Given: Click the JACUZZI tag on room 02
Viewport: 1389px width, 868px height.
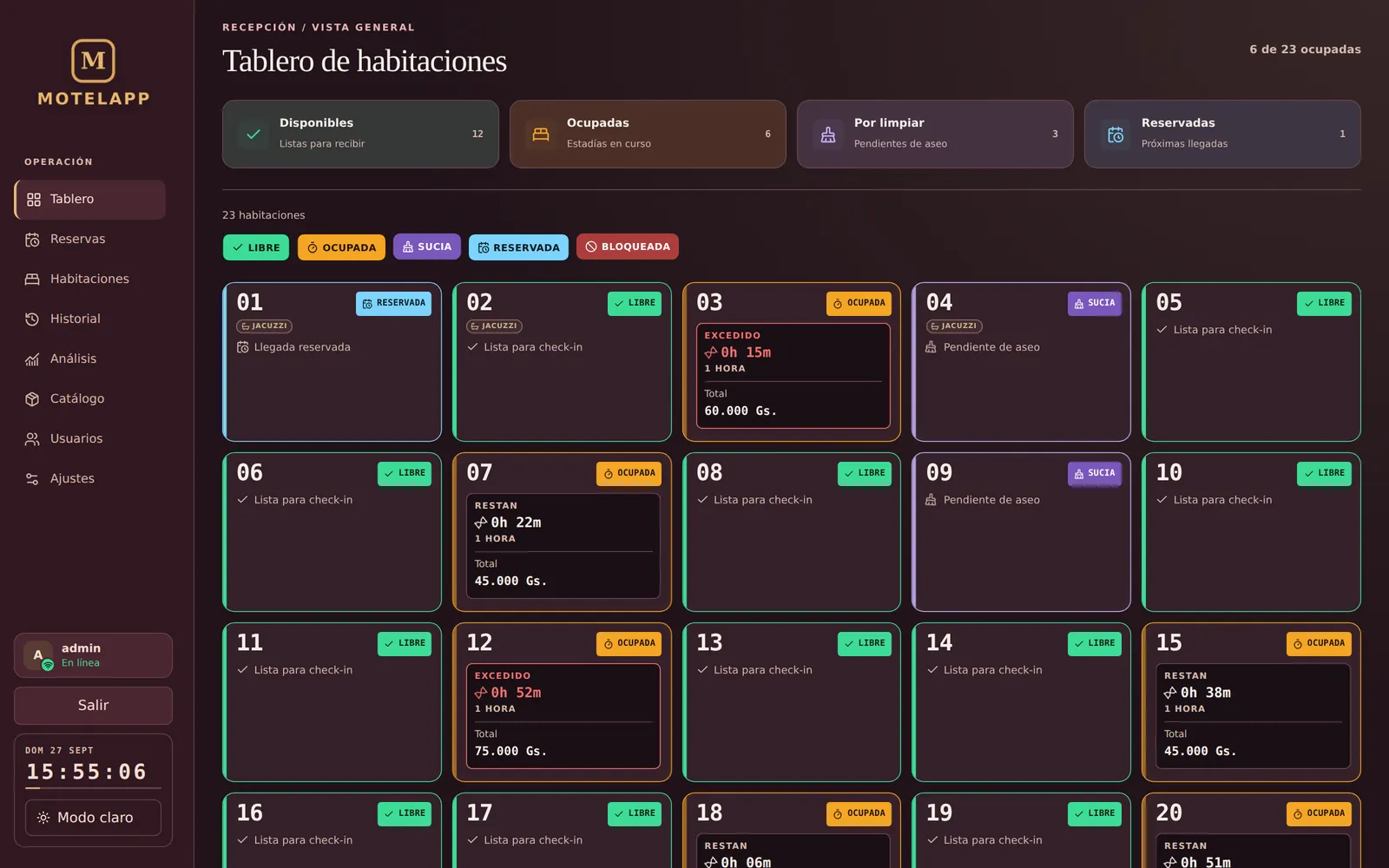Looking at the screenshot, I should point(494,326).
